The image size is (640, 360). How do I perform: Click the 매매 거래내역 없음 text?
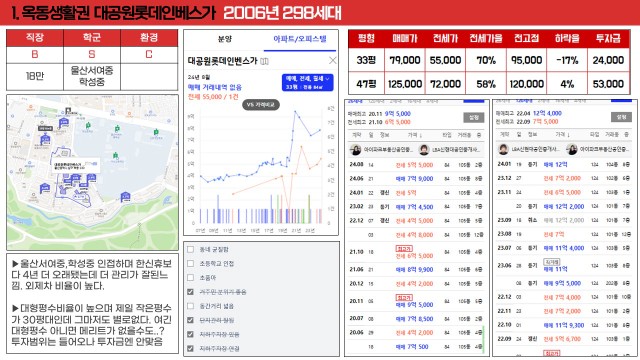tap(215, 87)
